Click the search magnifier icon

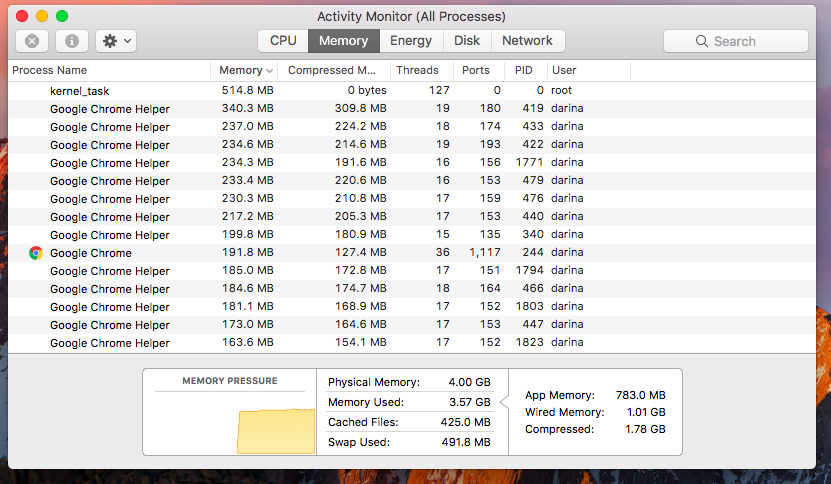[702, 41]
